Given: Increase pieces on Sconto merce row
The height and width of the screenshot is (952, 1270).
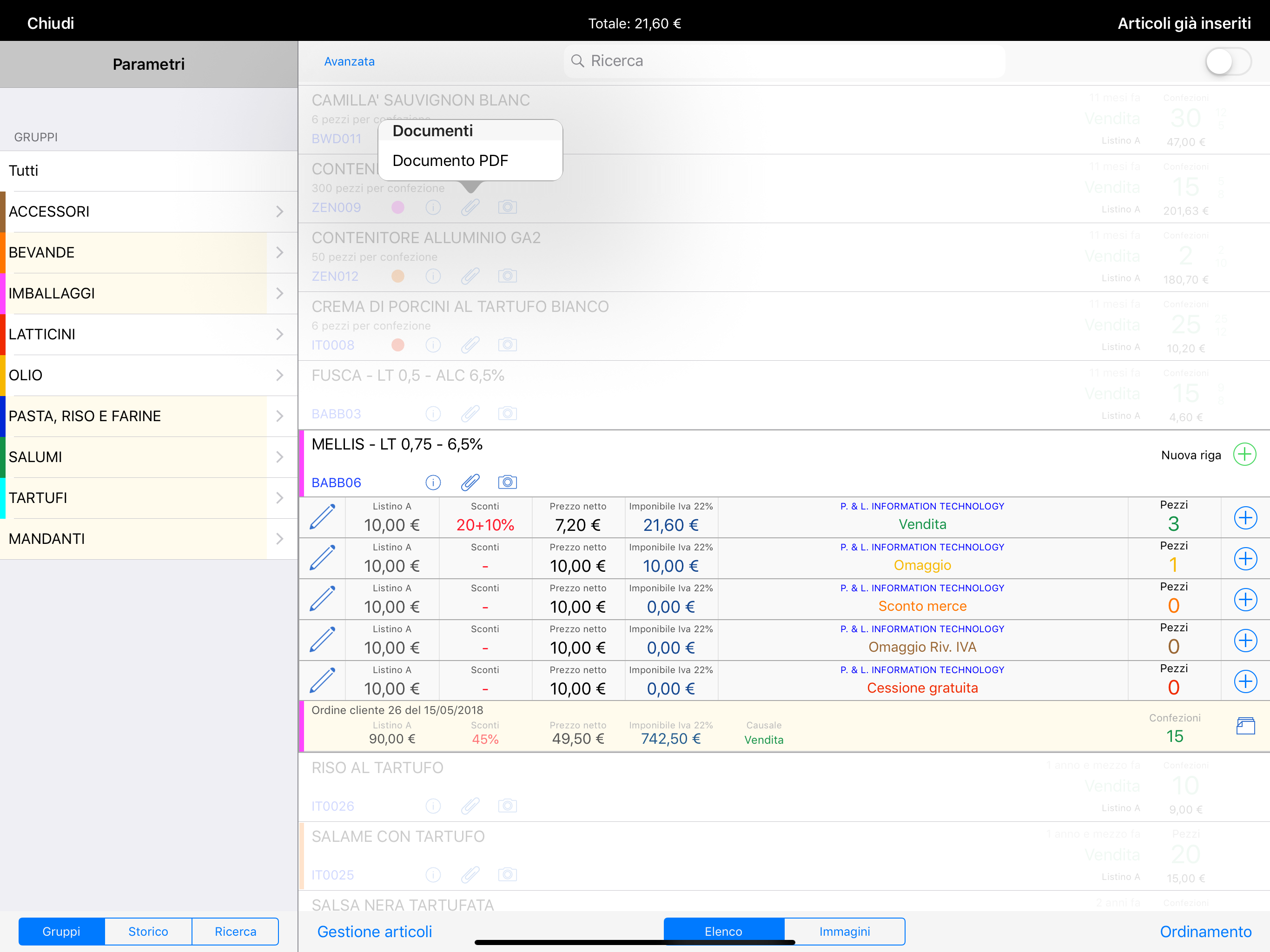Looking at the screenshot, I should pyautogui.click(x=1245, y=600).
